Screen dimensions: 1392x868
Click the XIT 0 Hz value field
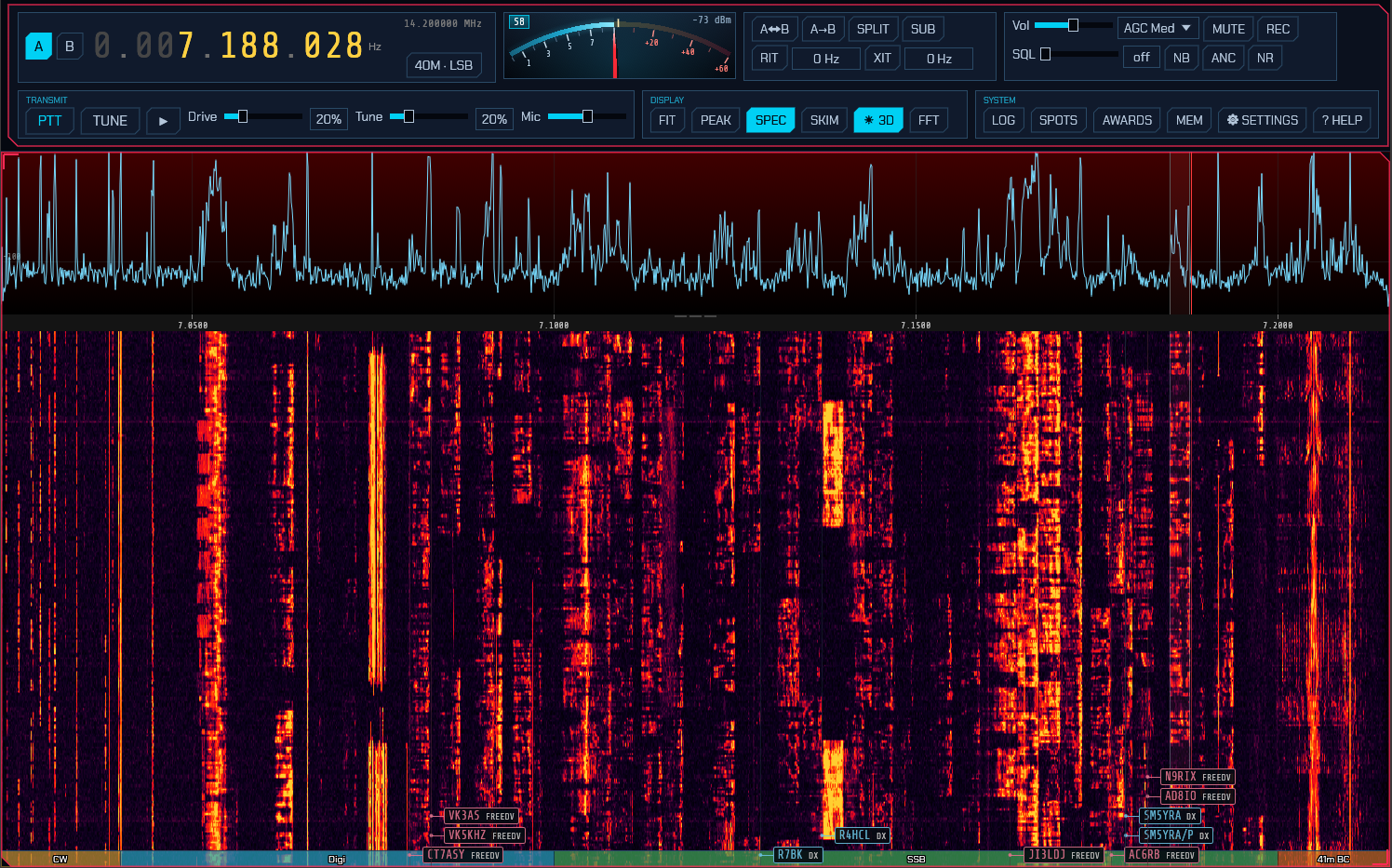(x=939, y=59)
